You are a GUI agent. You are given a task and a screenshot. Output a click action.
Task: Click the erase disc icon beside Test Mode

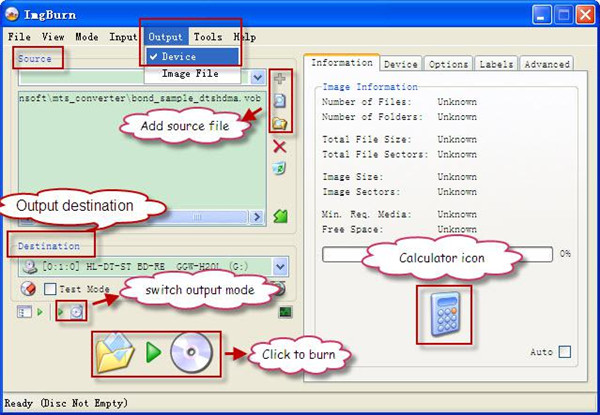[28, 289]
